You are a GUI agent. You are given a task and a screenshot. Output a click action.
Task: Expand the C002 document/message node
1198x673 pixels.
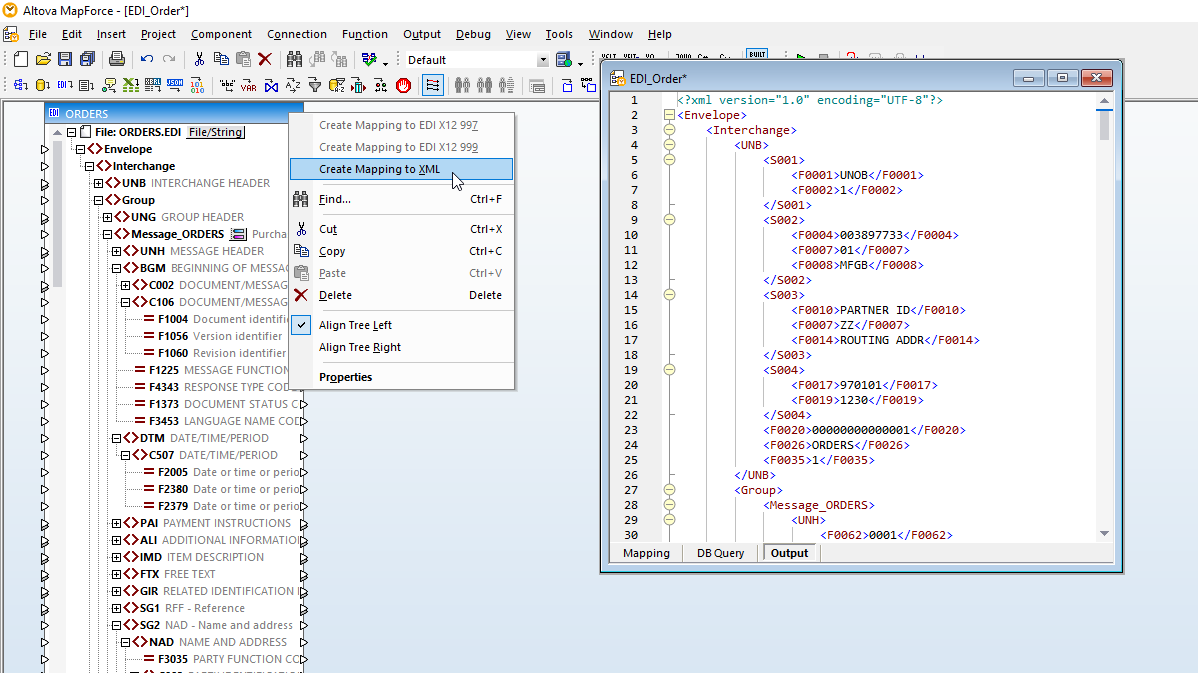[x=125, y=285]
